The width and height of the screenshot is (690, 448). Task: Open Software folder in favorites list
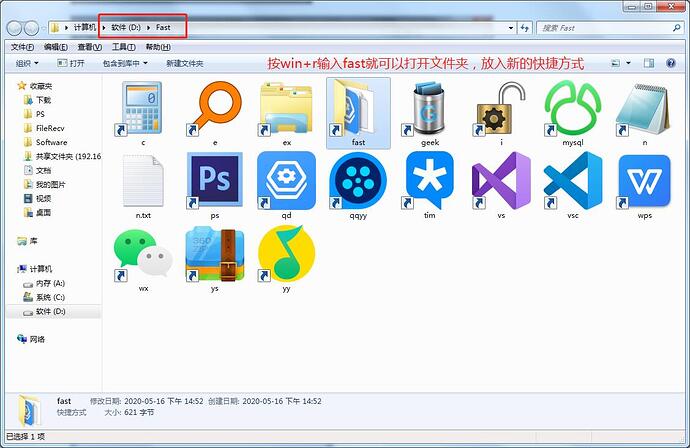point(45,142)
